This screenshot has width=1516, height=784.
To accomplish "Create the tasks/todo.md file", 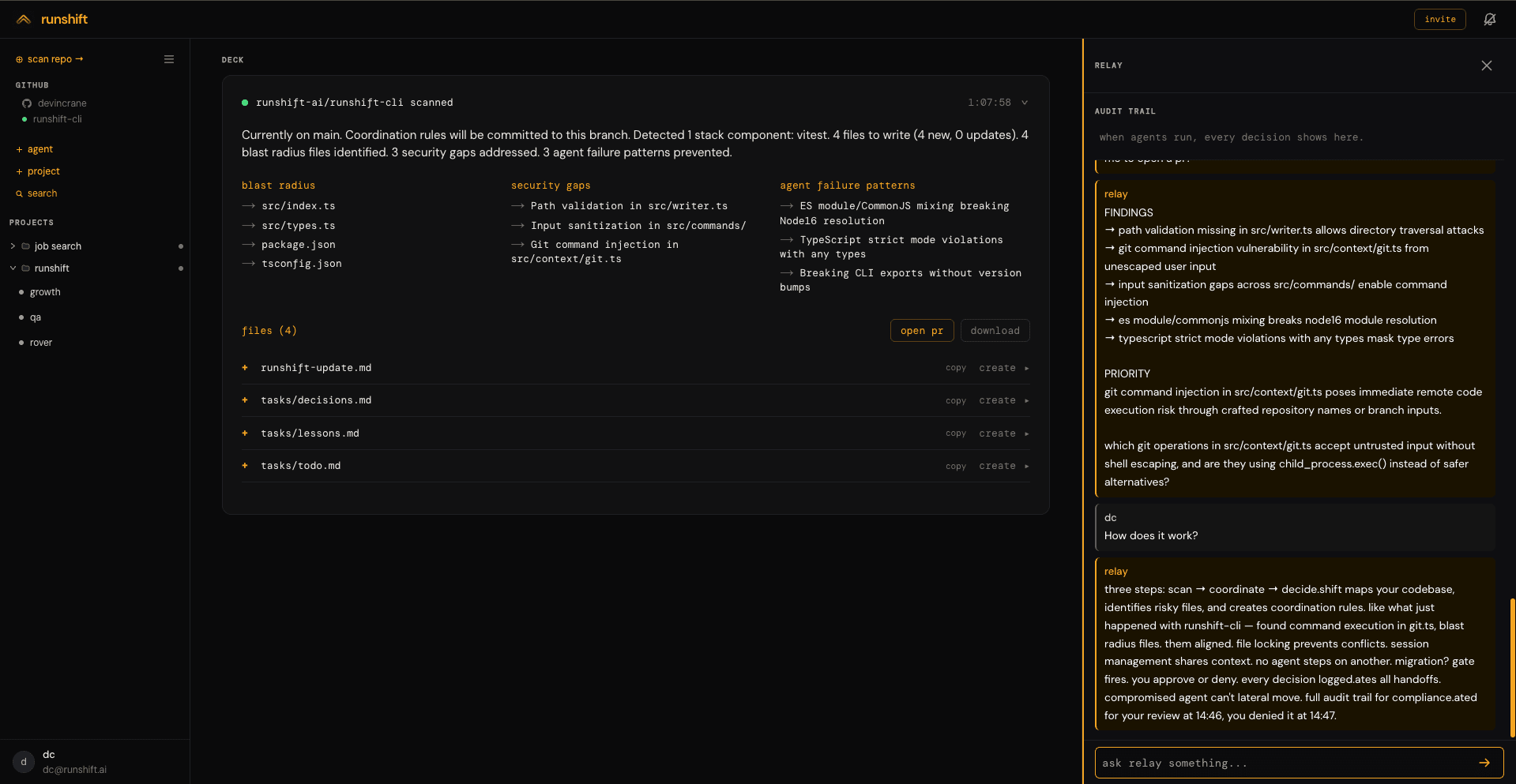I will click(997, 467).
